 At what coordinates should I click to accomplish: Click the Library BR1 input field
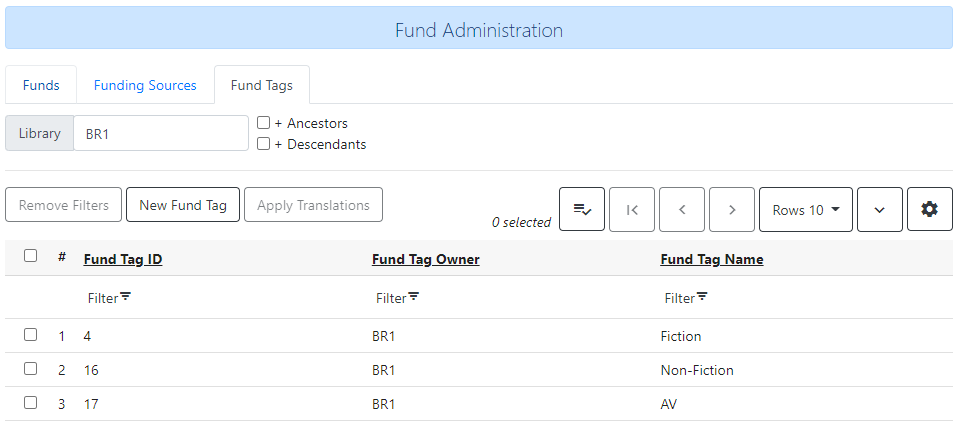(160, 133)
